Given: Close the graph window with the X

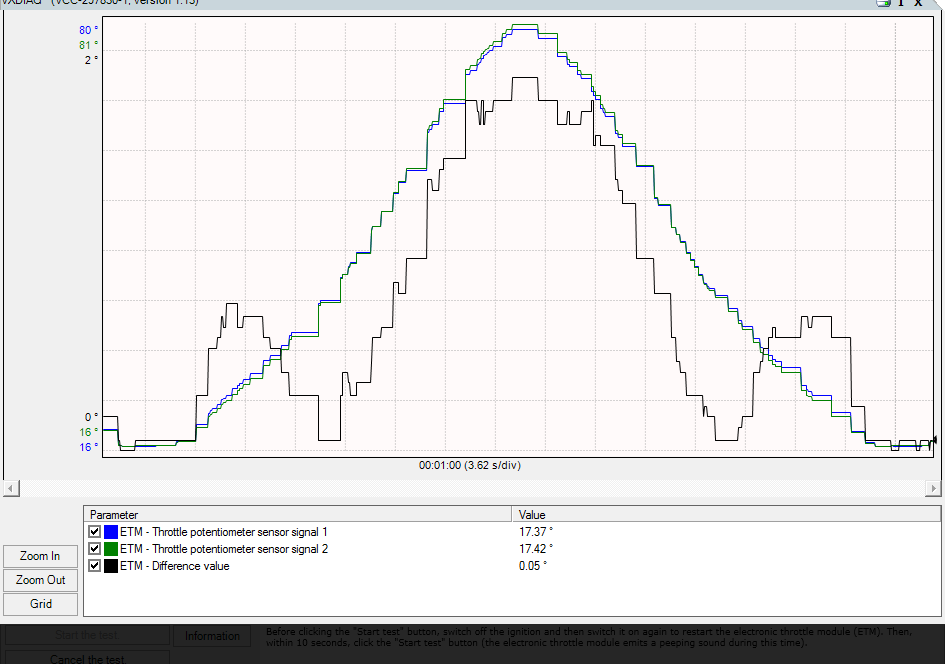Looking at the screenshot, I should (x=918, y=3).
